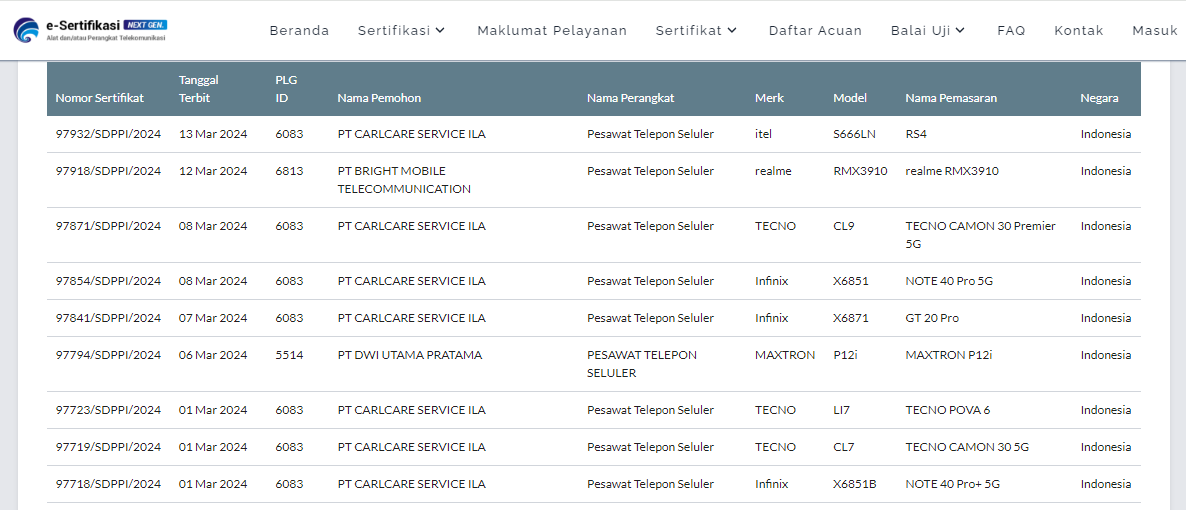
Task: Expand the Sertifikat dropdown menu
Action: (697, 30)
